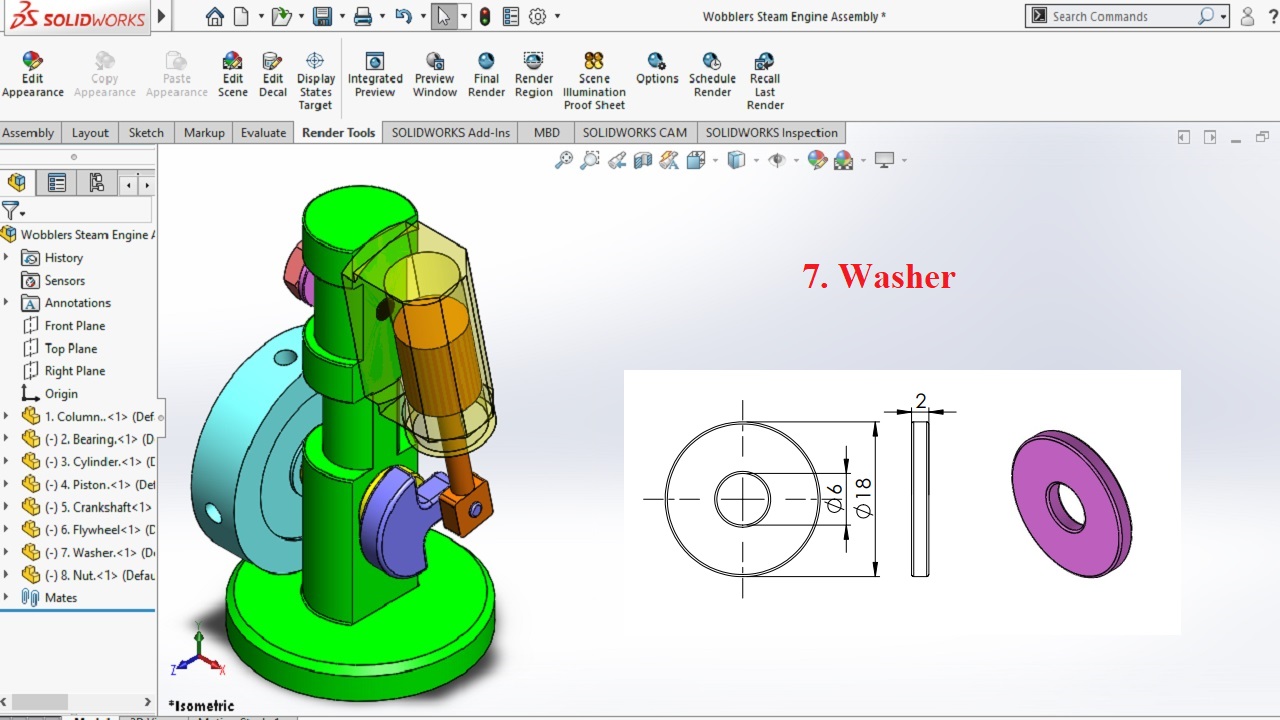Open the Apply Scene dropdown arrow
Image resolution: width=1280 pixels, height=720 pixels.
click(x=862, y=160)
